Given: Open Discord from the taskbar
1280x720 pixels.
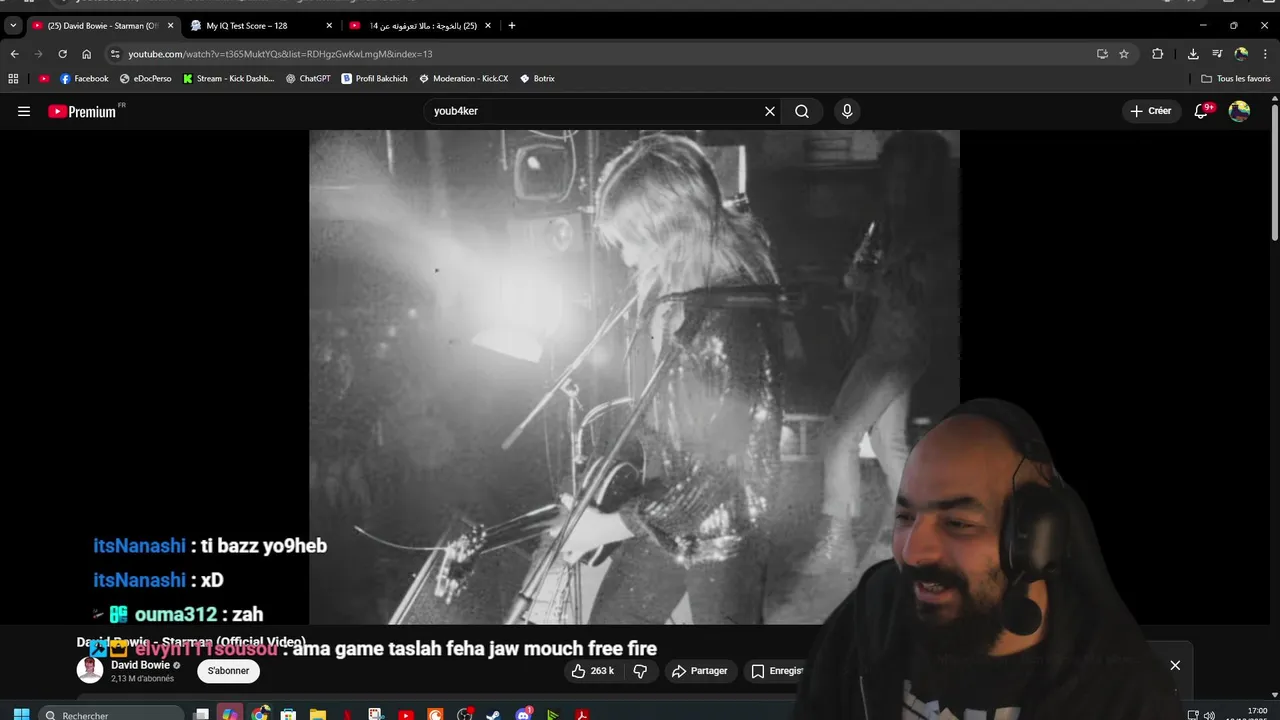Looking at the screenshot, I should 523,714.
